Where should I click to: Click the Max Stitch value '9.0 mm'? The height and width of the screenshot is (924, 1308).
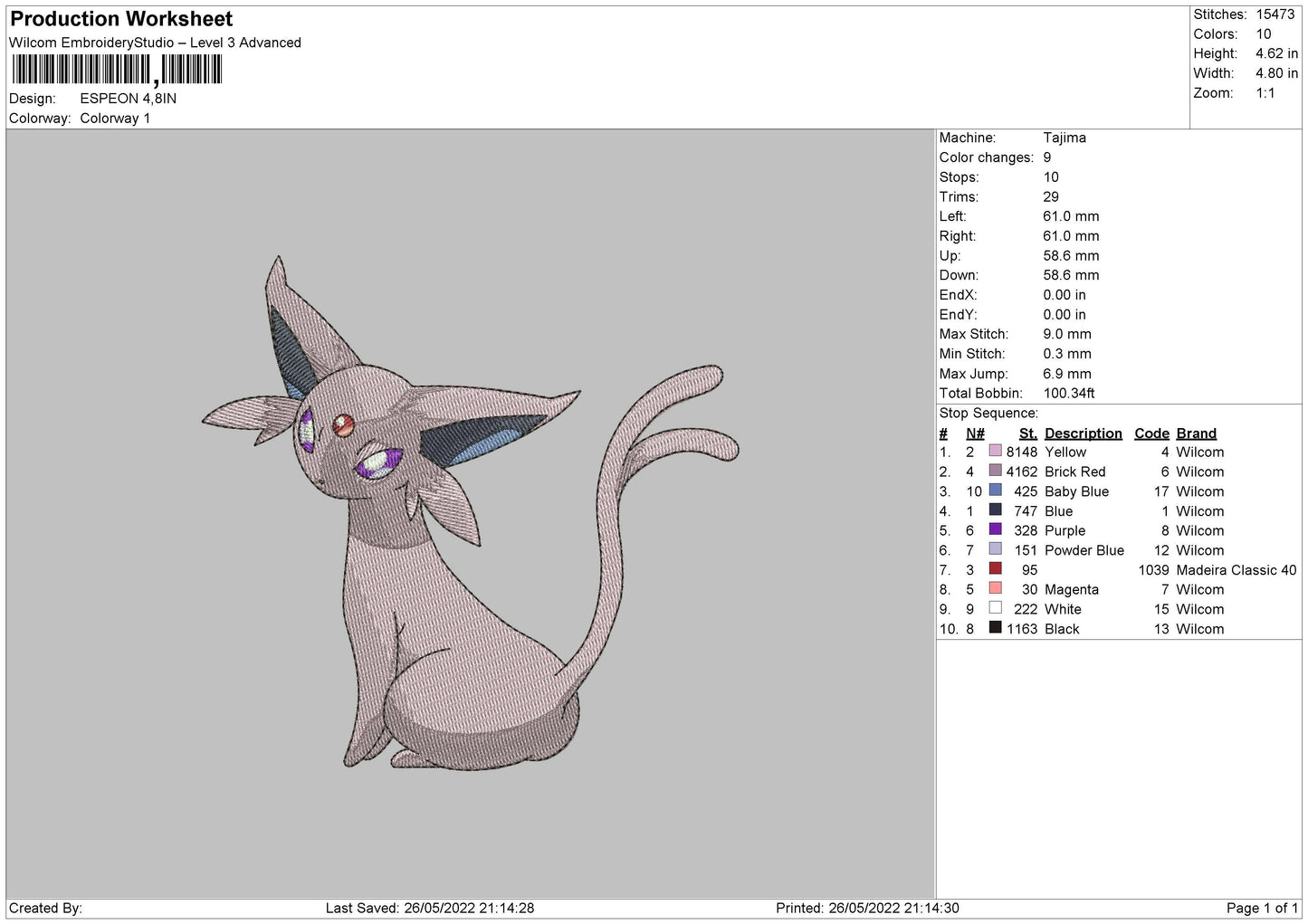point(1067,334)
